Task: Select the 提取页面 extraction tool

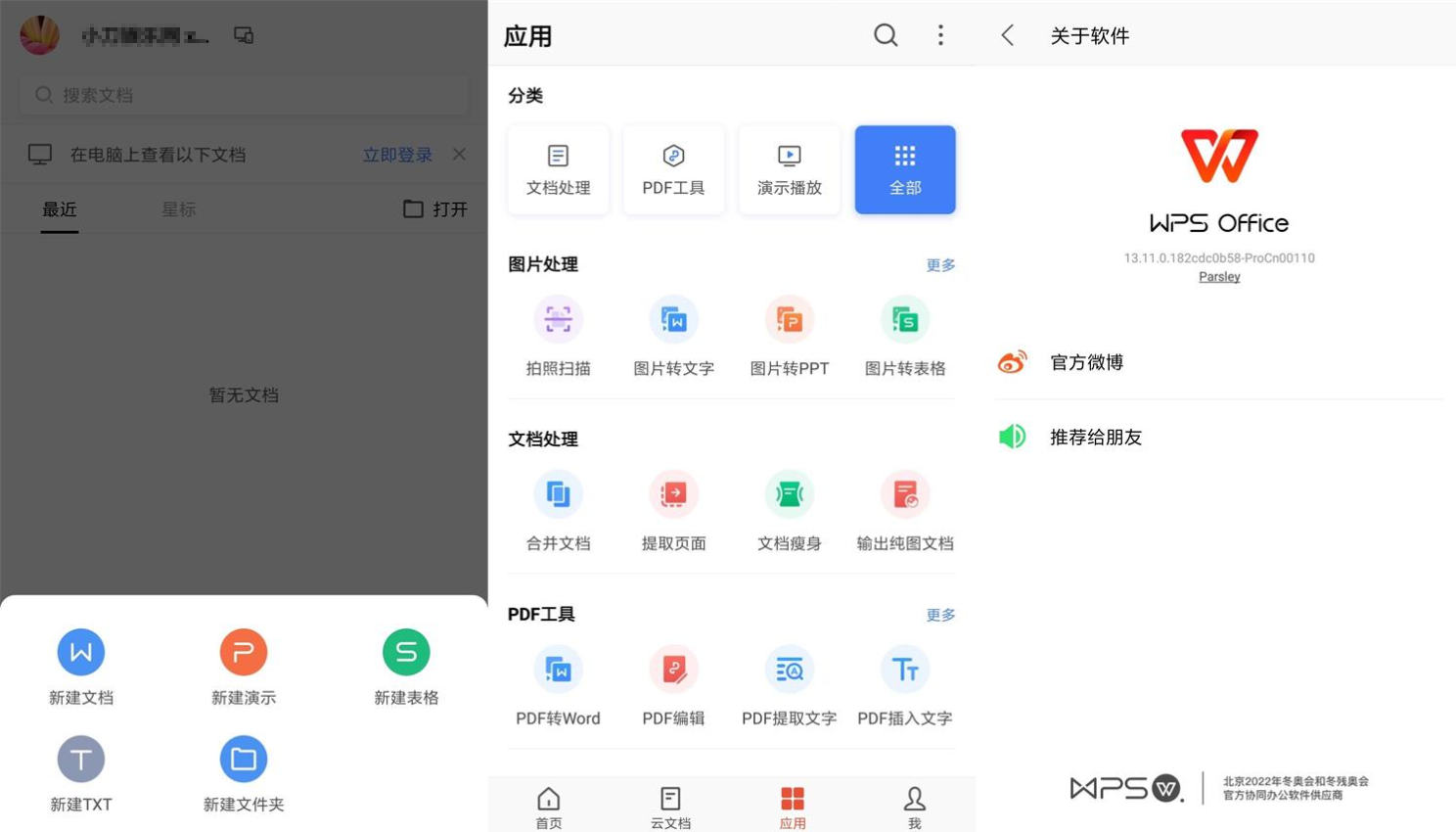Action: (673, 507)
